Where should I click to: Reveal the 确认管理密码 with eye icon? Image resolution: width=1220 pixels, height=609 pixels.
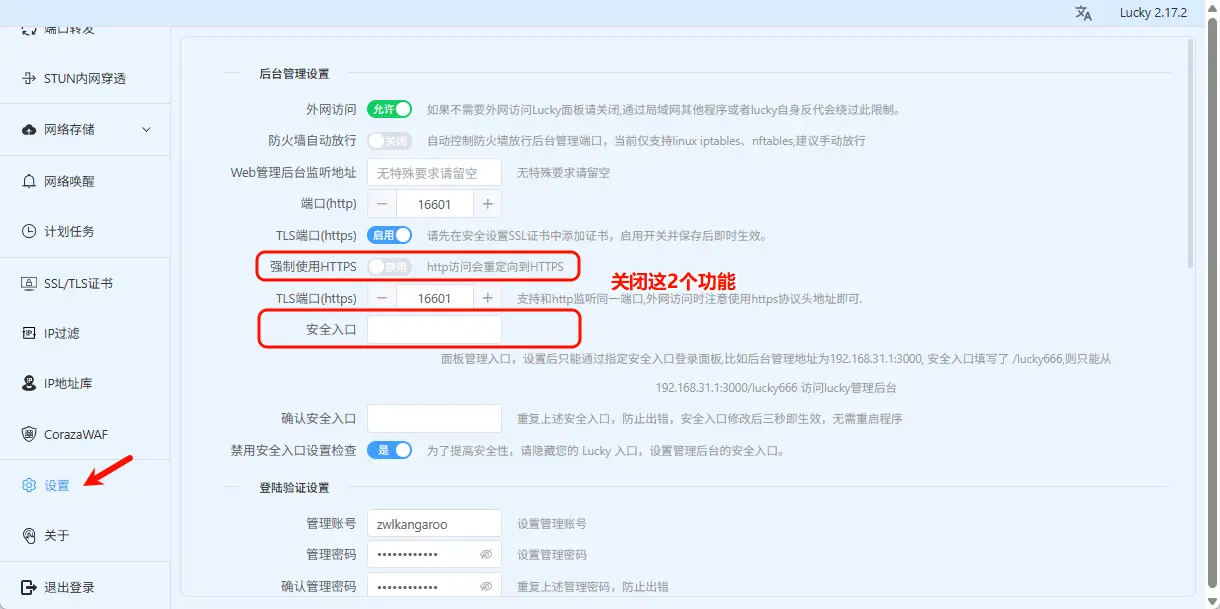coord(486,586)
